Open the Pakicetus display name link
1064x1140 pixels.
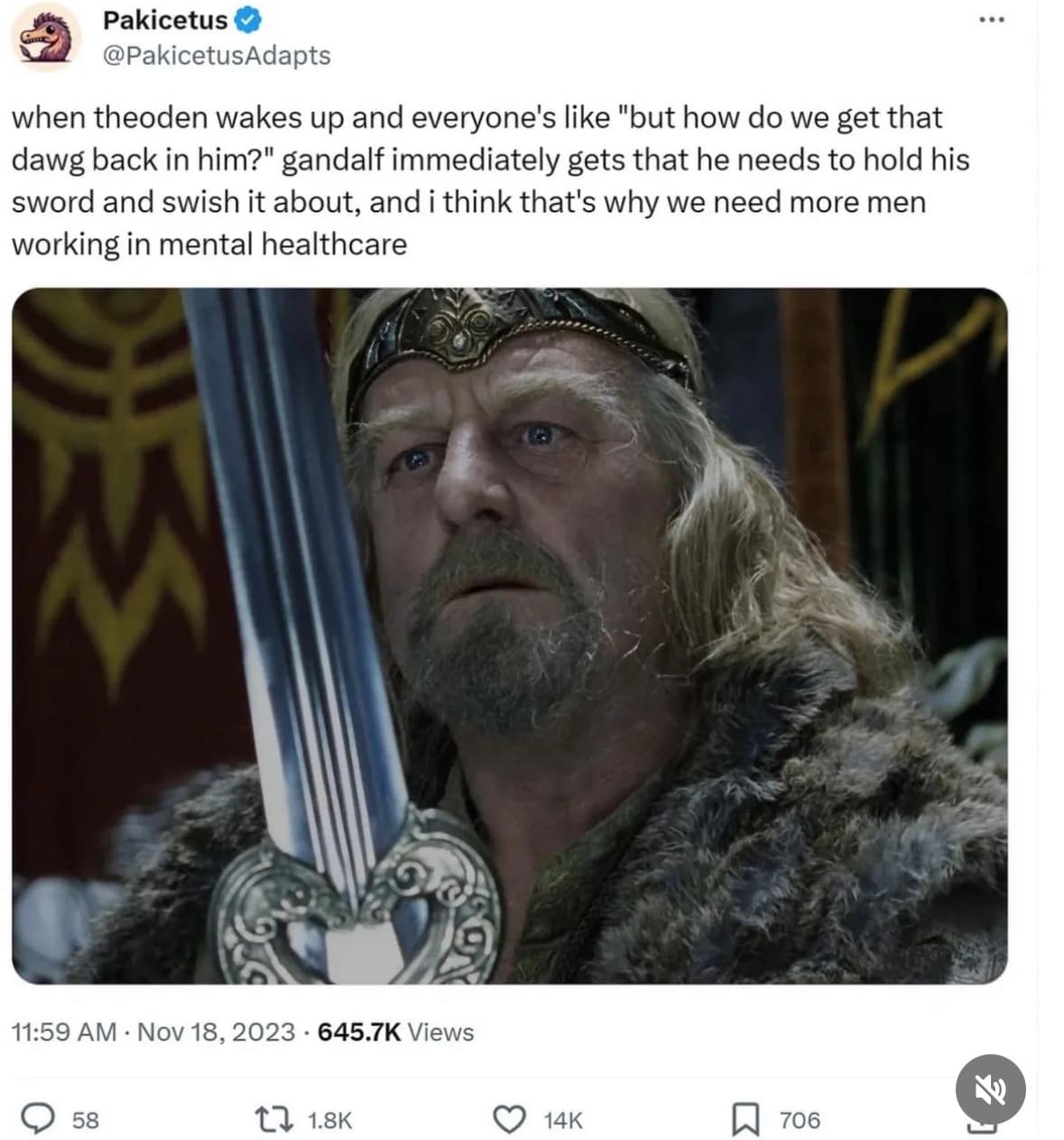[165, 19]
